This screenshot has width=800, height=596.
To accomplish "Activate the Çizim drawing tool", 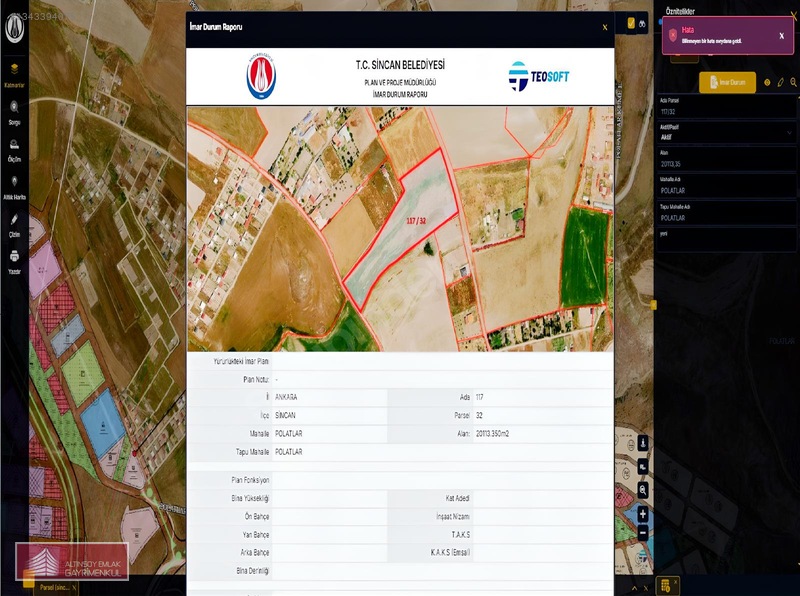I will coord(14,225).
